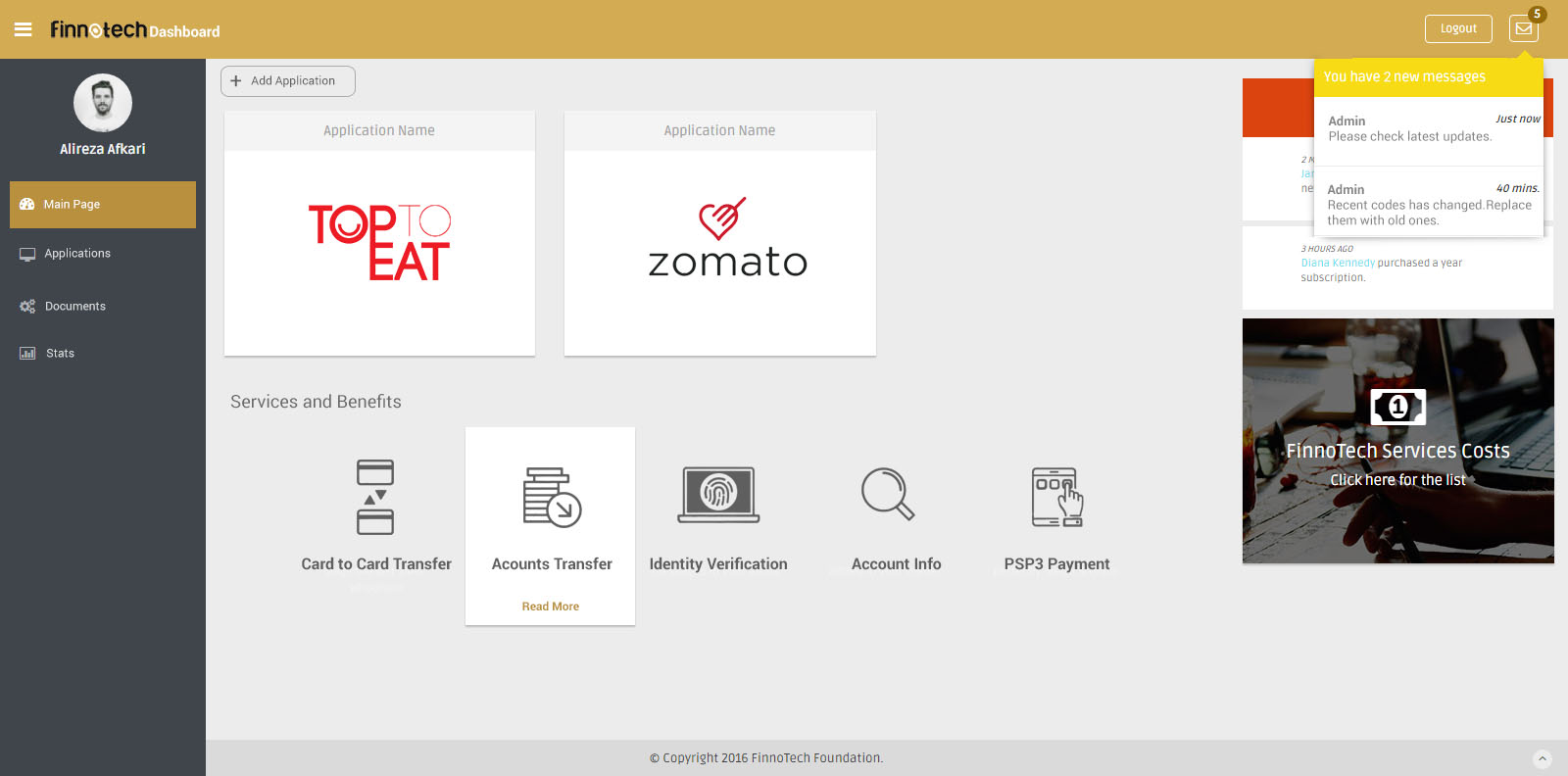Click the Account Info label
Viewport: 1568px width, 776px height.
[896, 564]
